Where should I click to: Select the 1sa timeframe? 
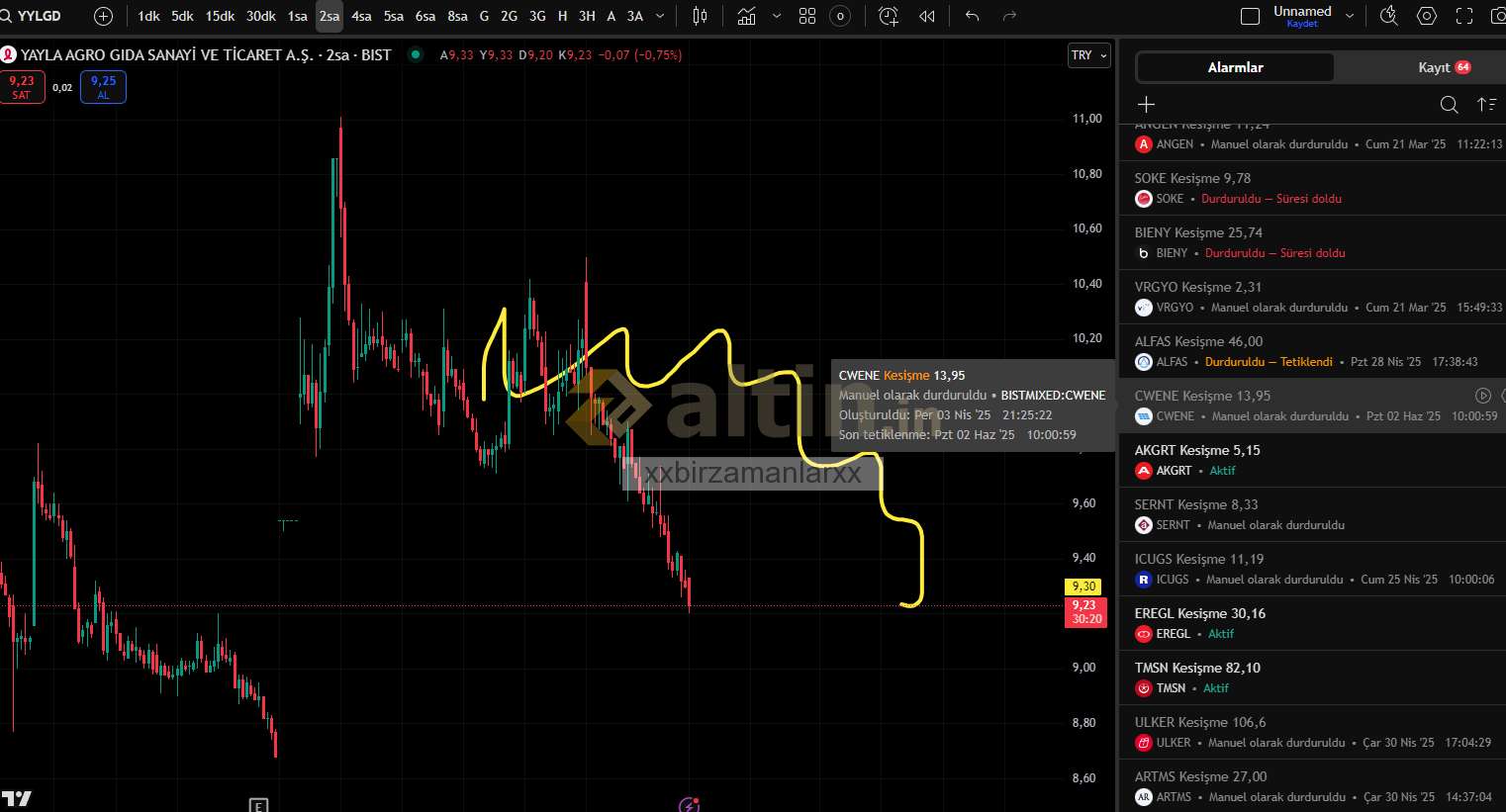[297, 16]
